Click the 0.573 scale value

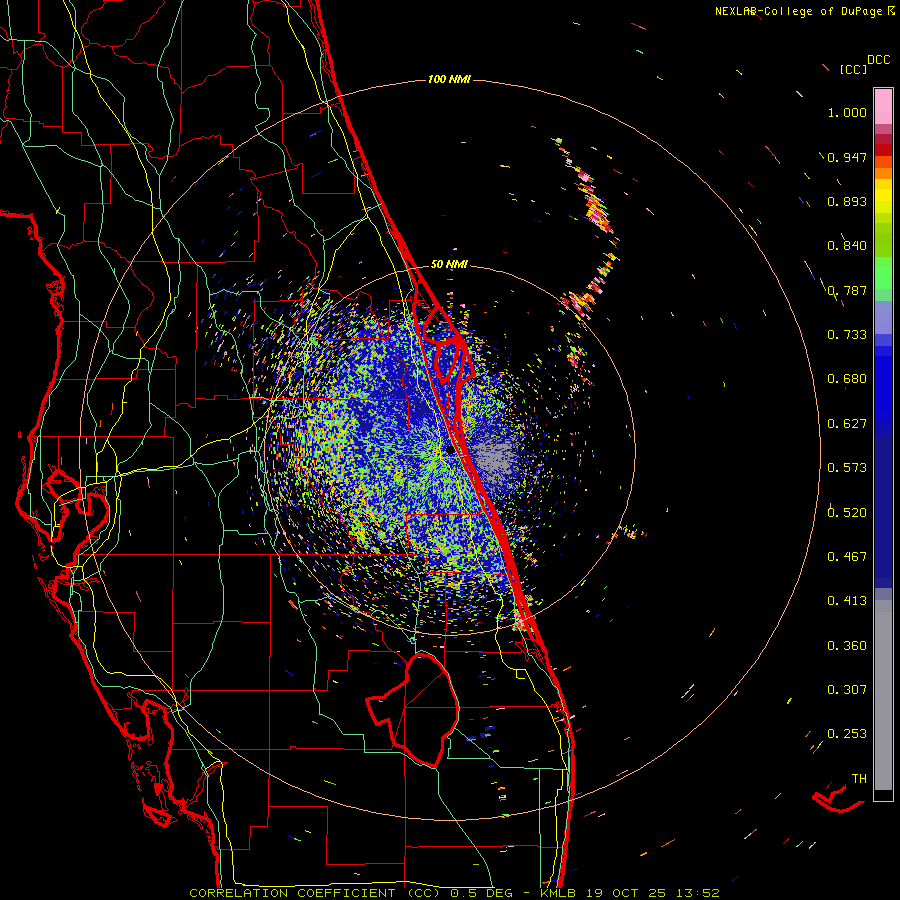point(847,468)
